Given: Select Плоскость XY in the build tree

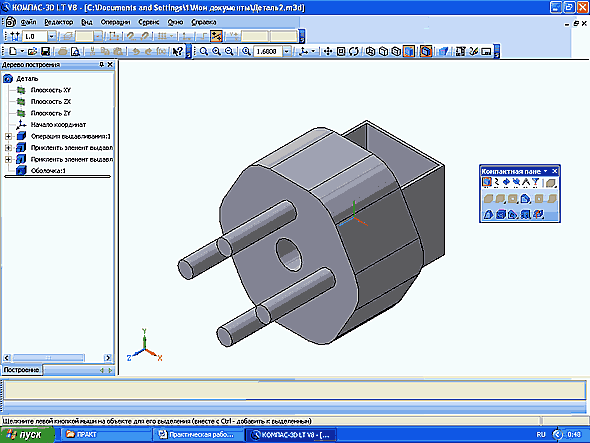Looking at the screenshot, I should pos(50,90).
